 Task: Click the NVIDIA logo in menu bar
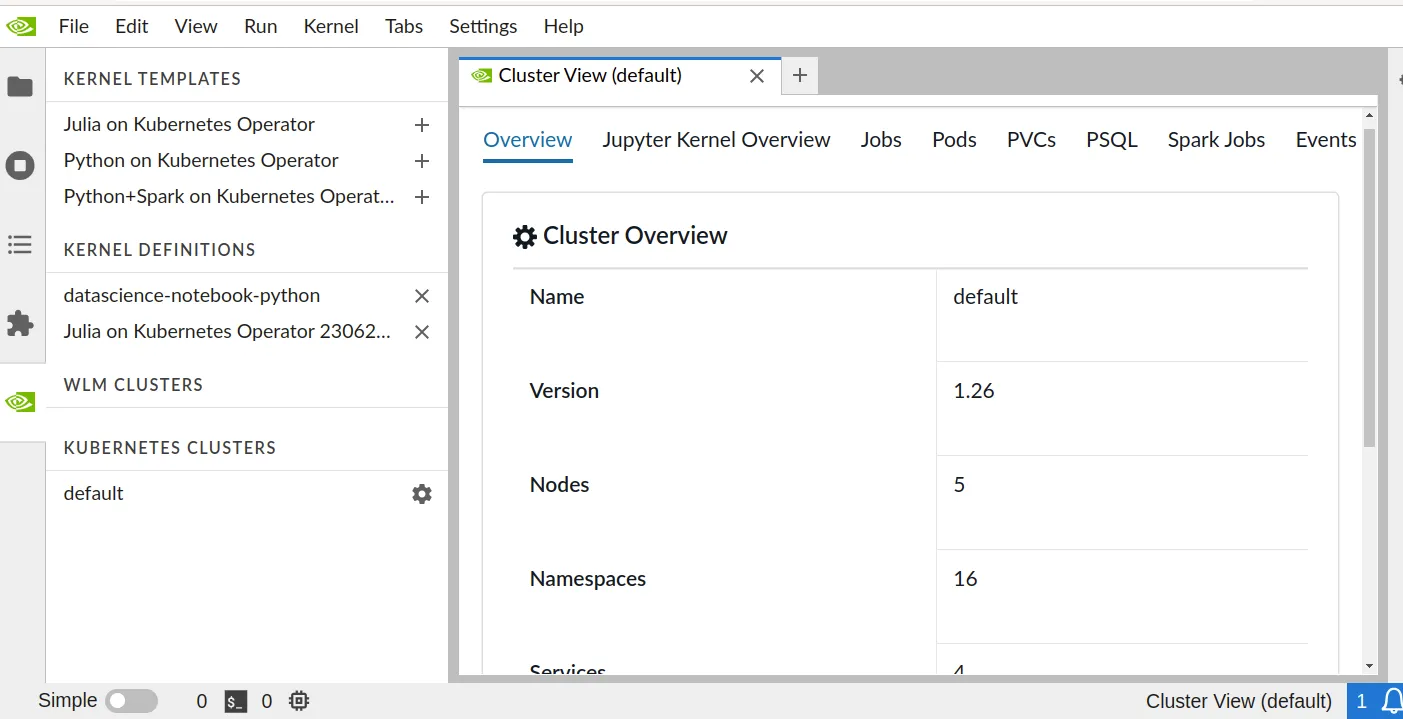[x=21, y=26]
